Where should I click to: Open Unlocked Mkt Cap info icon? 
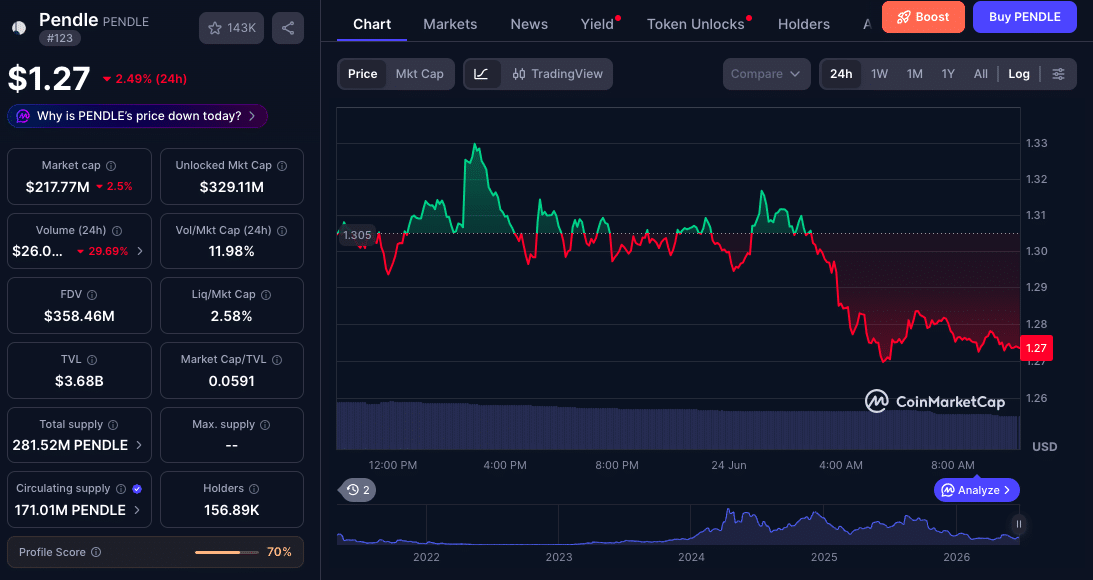(282, 166)
